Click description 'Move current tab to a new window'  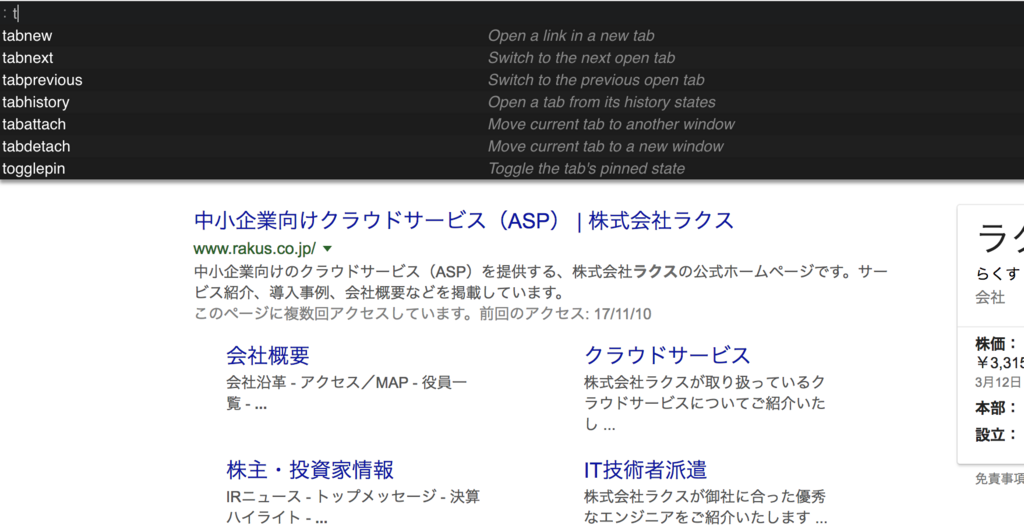pos(605,146)
